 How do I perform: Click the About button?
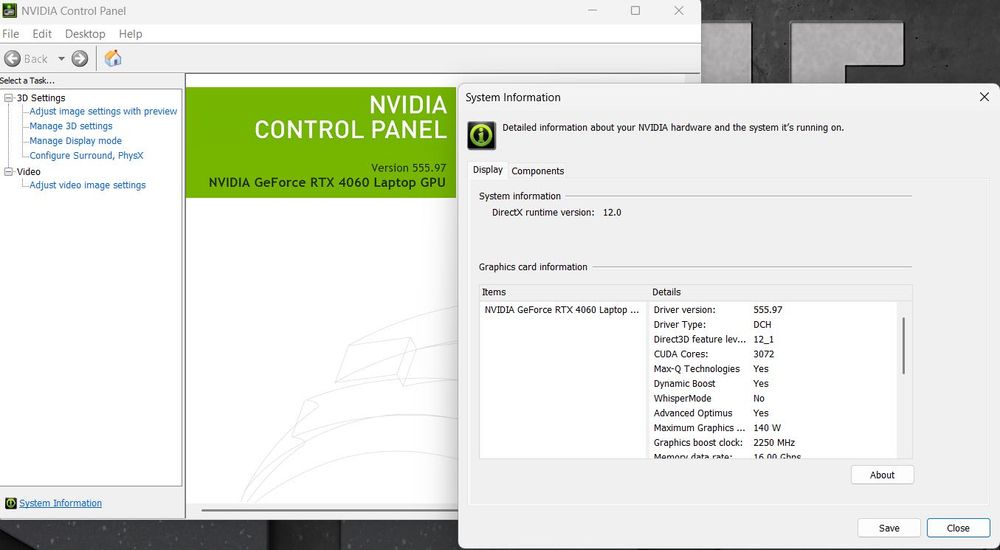click(882, 475)
